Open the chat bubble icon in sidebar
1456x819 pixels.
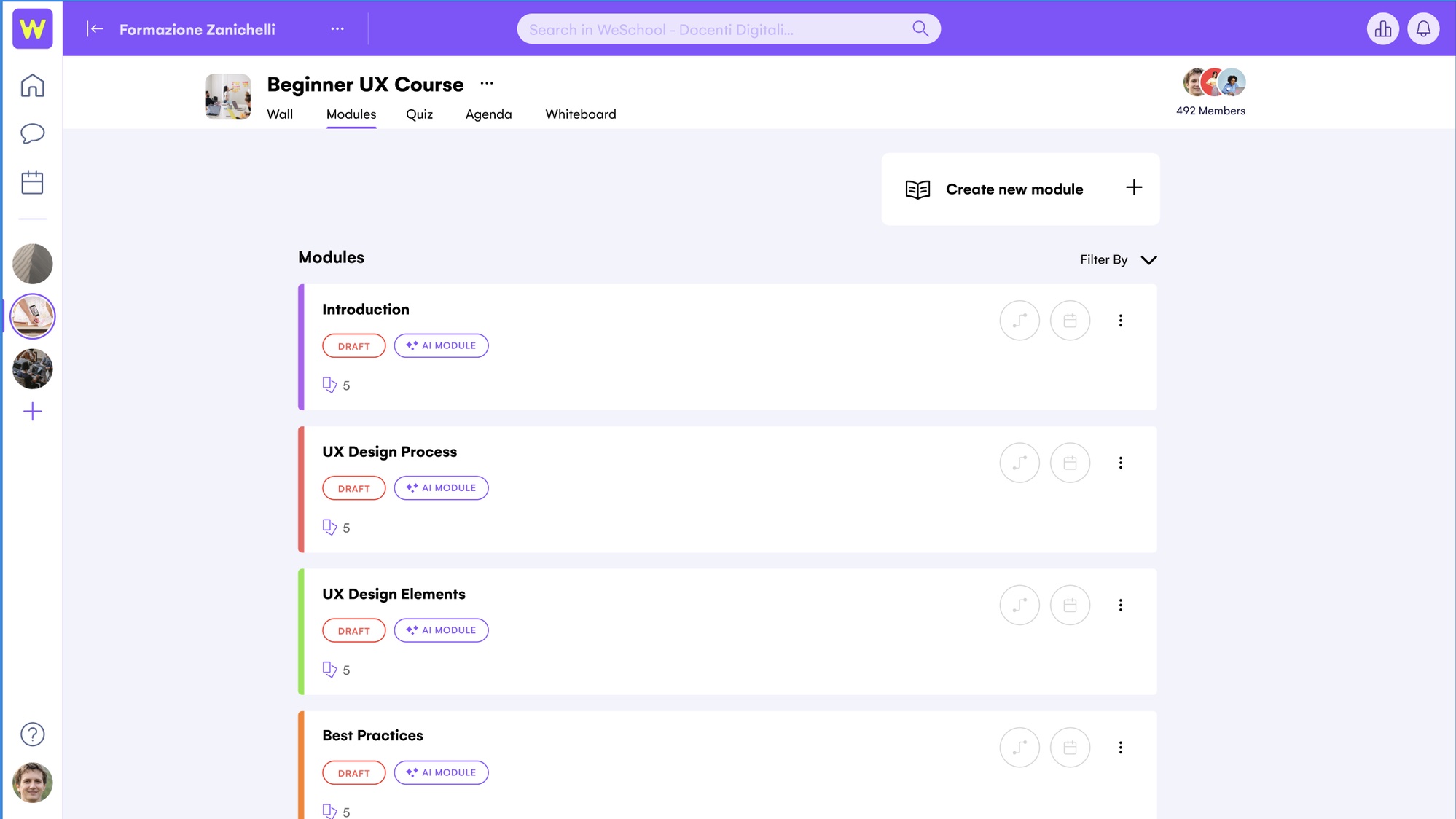click(32, 133)
